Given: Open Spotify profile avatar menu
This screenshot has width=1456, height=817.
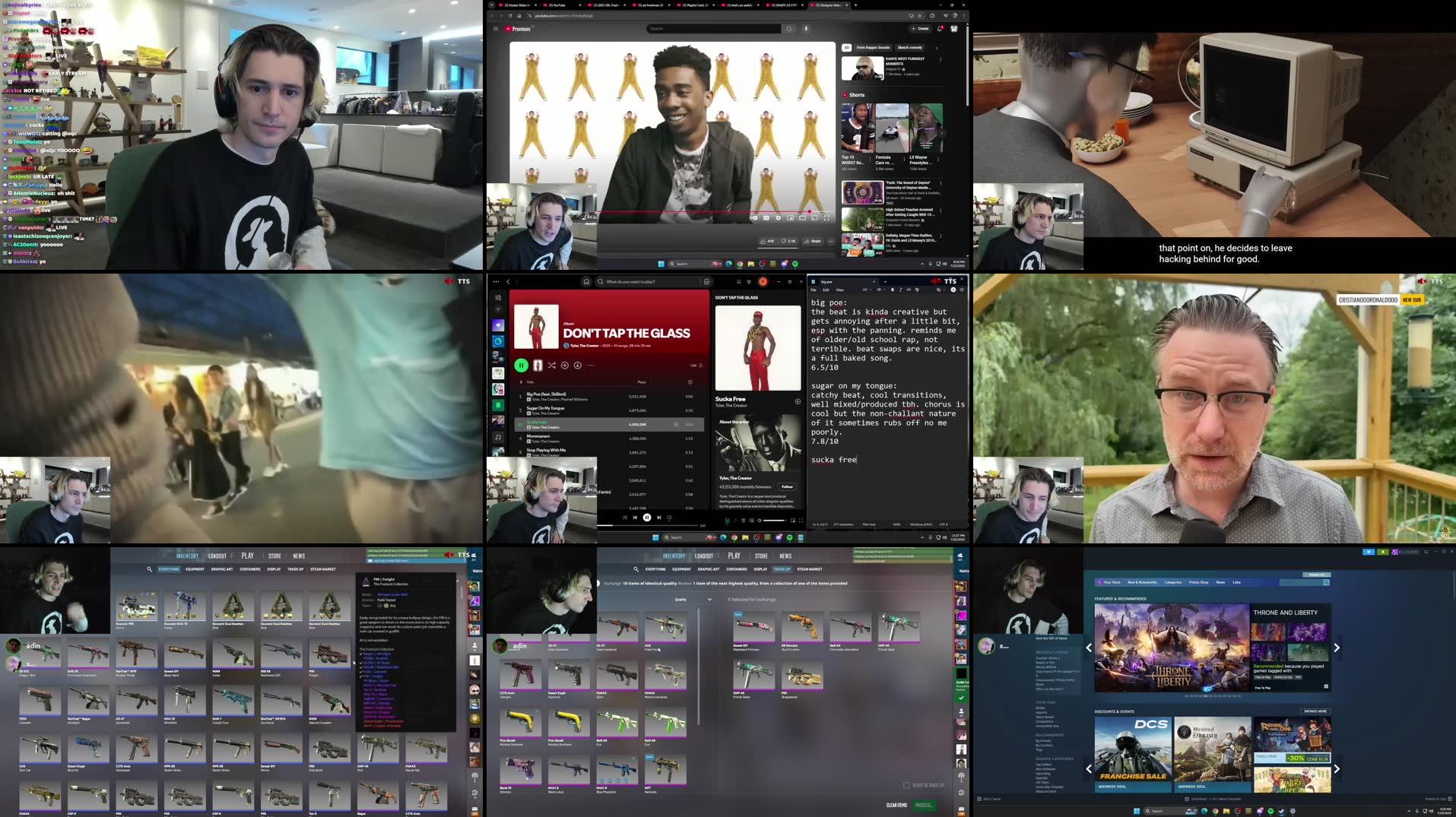Looking at the screenshot, I should tap(763, 282).
